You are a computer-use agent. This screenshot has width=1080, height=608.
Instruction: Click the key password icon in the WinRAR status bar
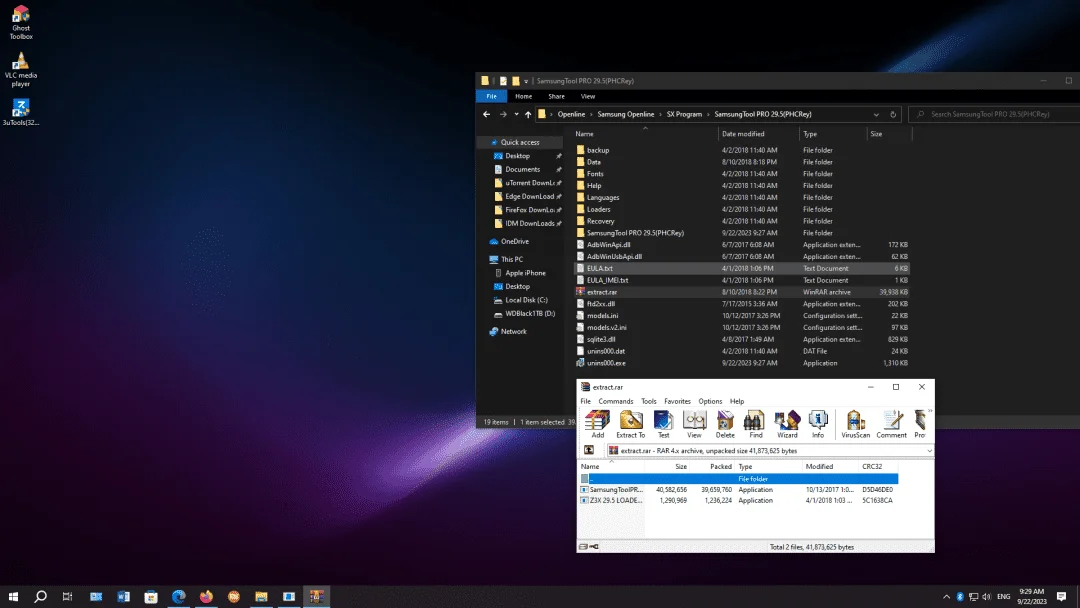[594, 547]
